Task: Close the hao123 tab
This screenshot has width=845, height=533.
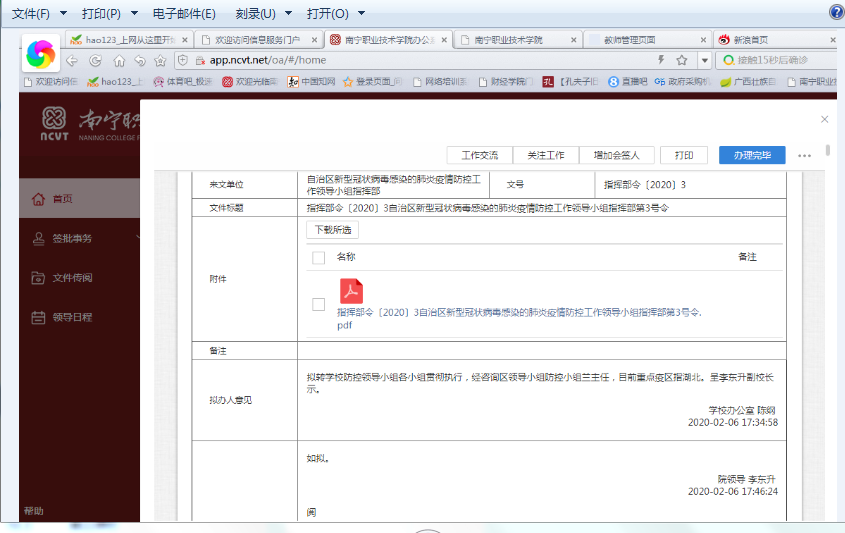Action: click(185, 40)
